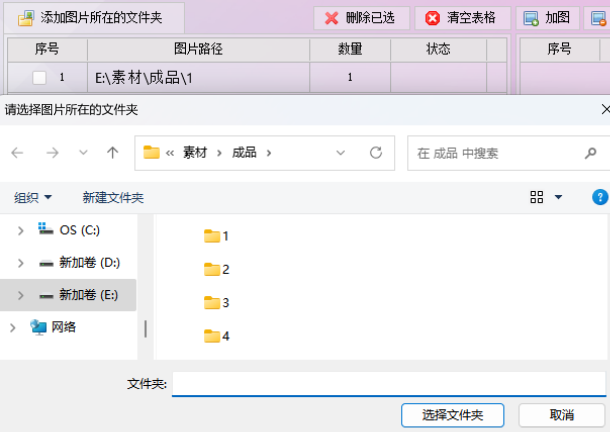Open the address bar history dropdown

click(x=340, y=153)
